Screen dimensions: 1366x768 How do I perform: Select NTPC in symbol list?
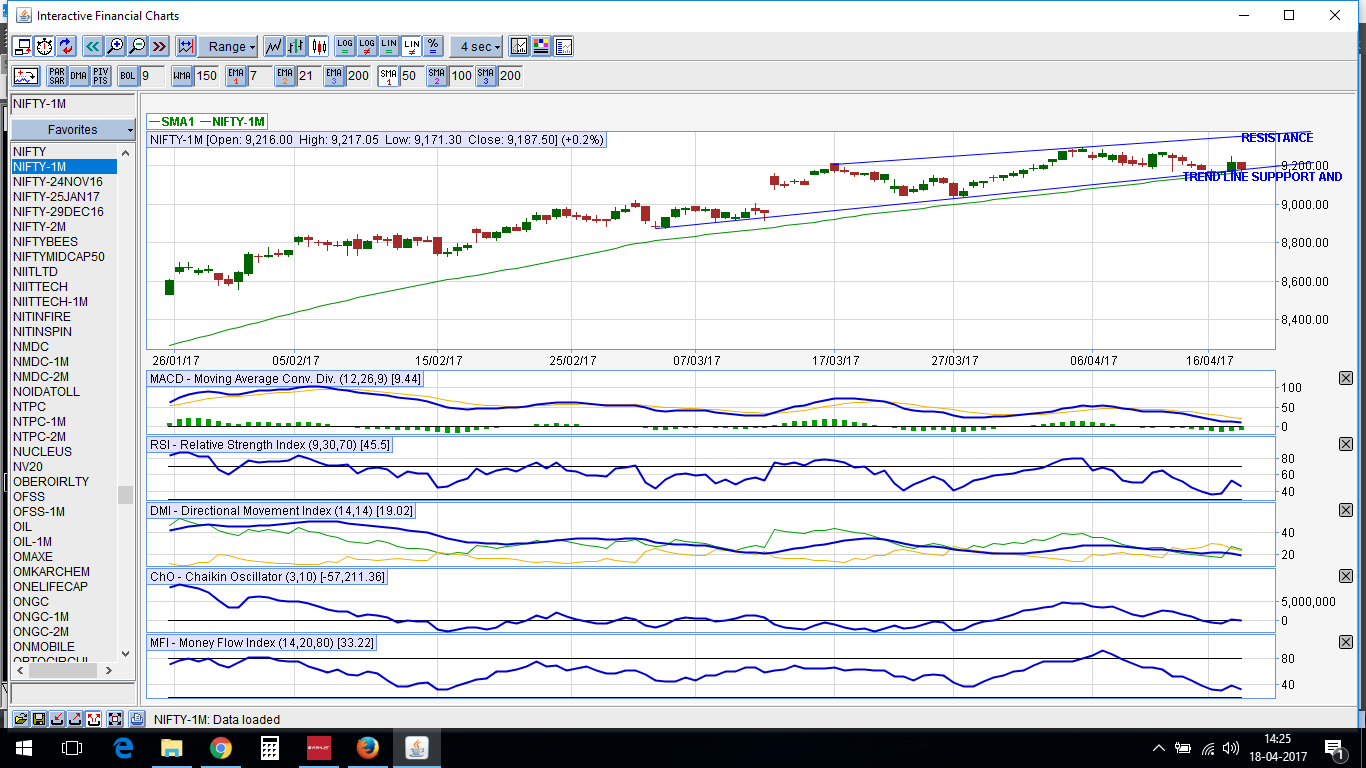pos(65,407)
